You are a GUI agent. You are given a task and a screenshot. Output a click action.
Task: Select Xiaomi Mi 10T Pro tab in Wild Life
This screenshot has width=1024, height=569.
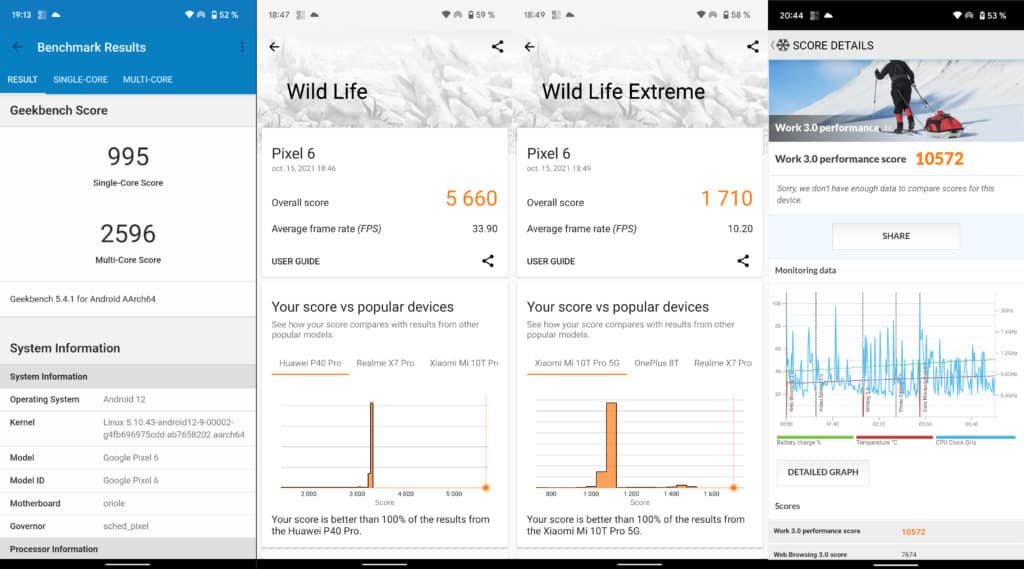pyautogui.click(x=464, y=363)
